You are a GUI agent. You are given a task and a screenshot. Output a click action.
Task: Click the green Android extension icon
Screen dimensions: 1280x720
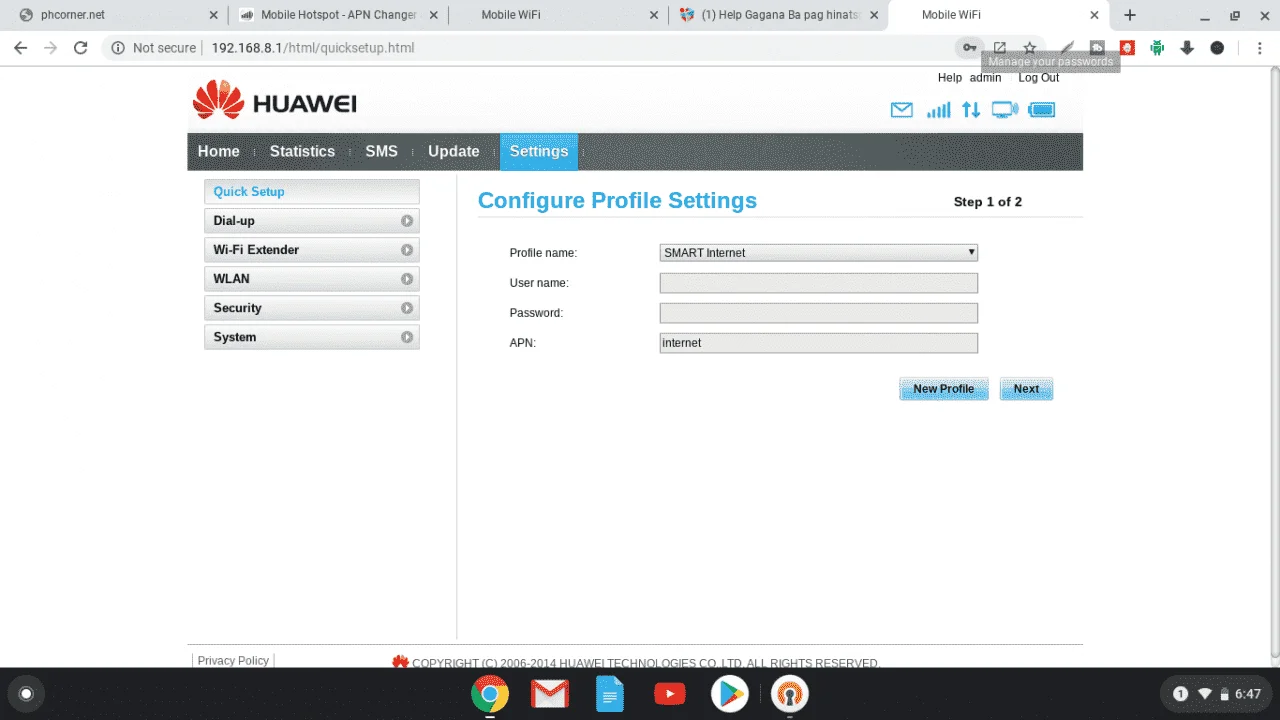click(x=1157, y=48)
